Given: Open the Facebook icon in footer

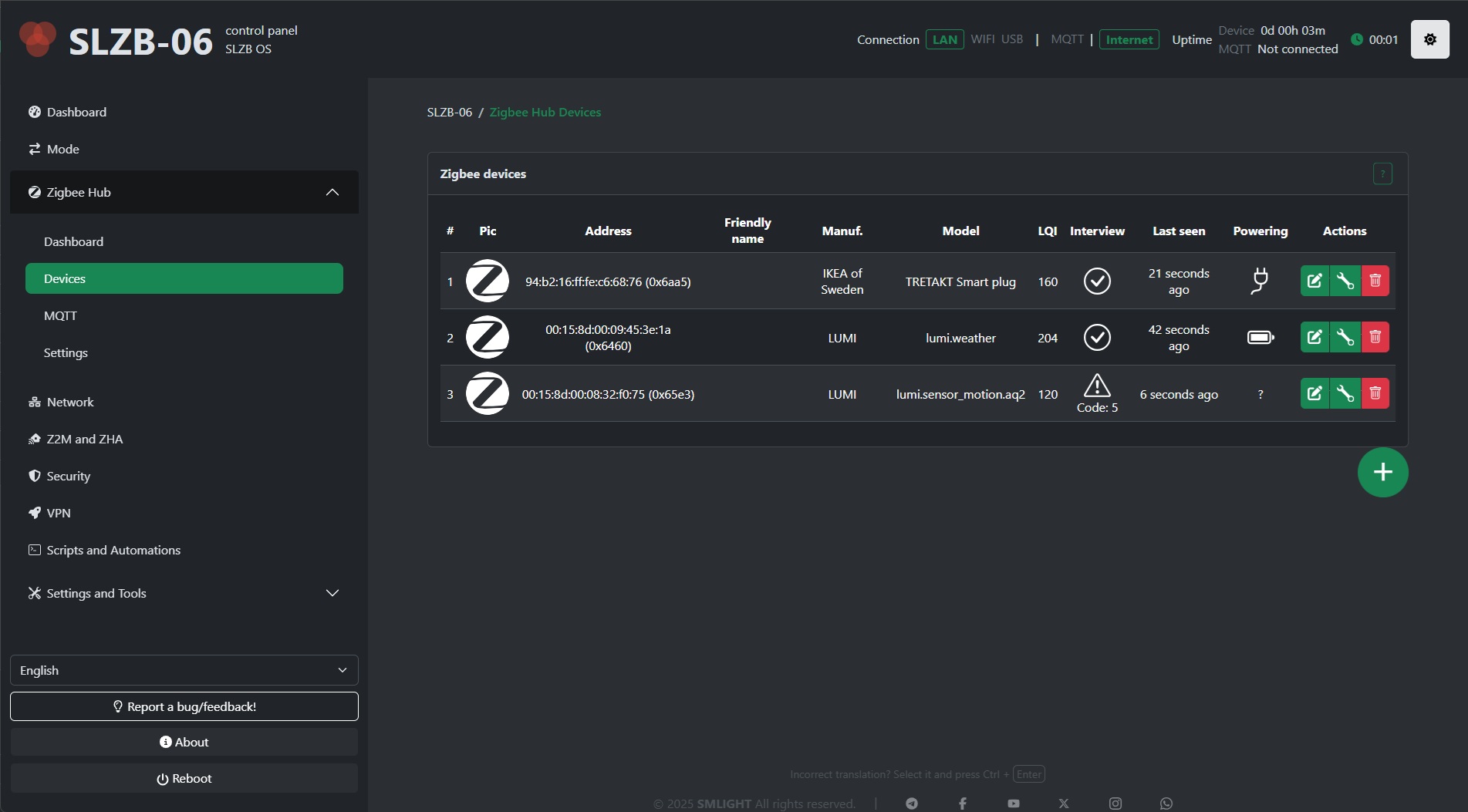Looking at the screenshot, I should (962, 804).
